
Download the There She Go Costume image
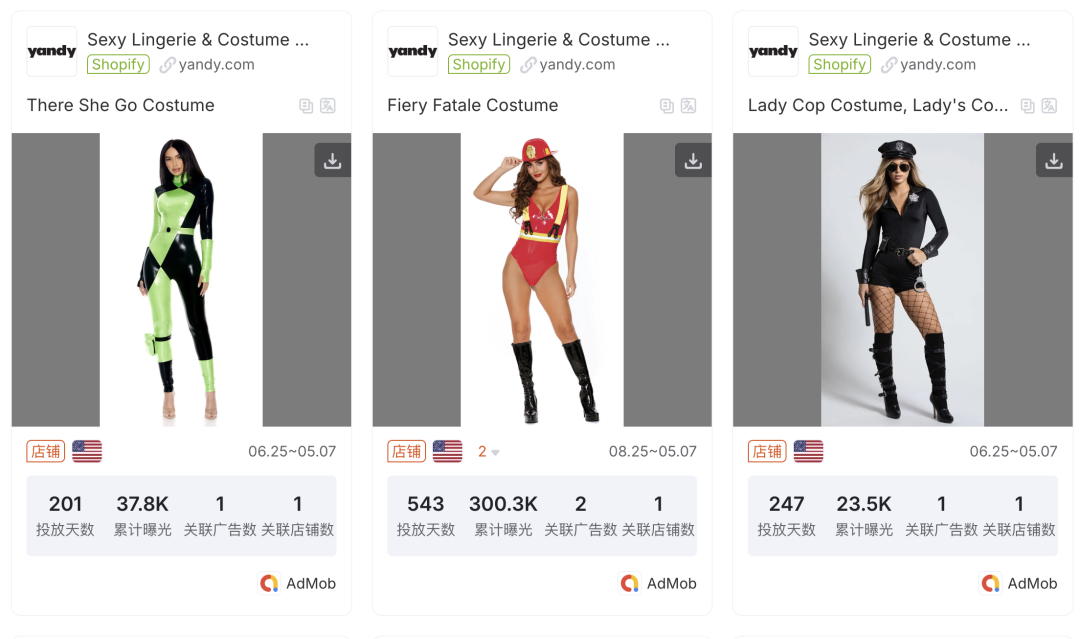(x=332, y=160)
